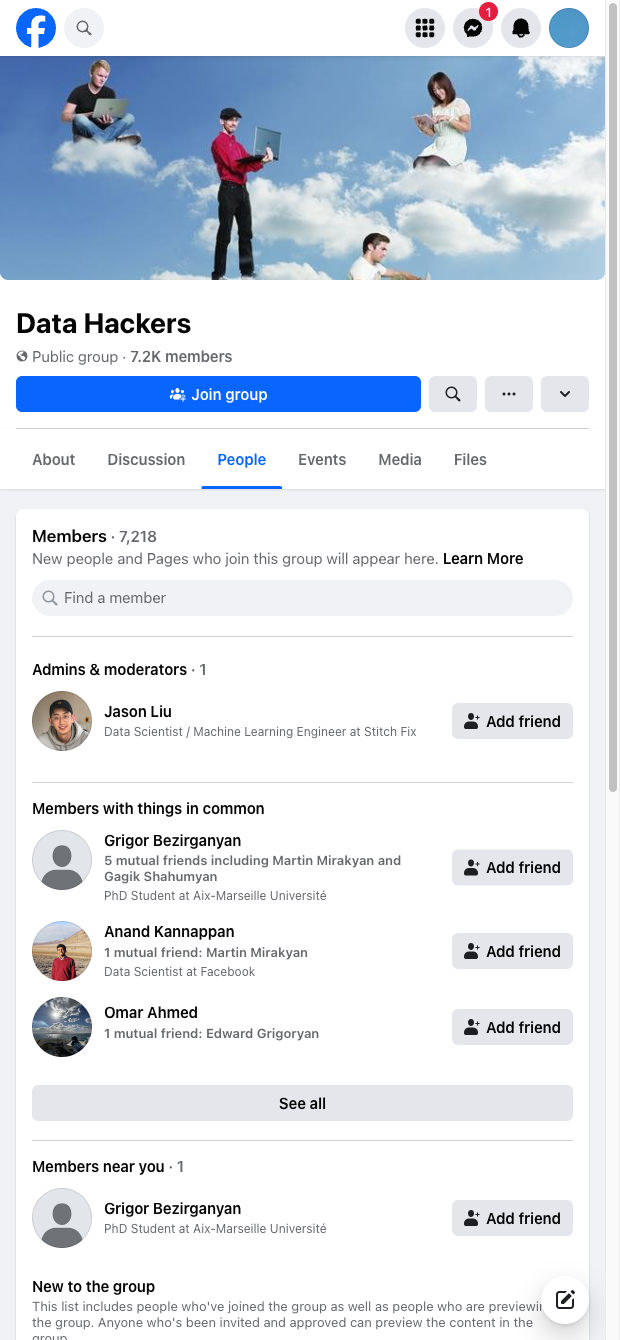620x1340 pixels.
Task: Switch to the Discussion tab
Action: 146,460
